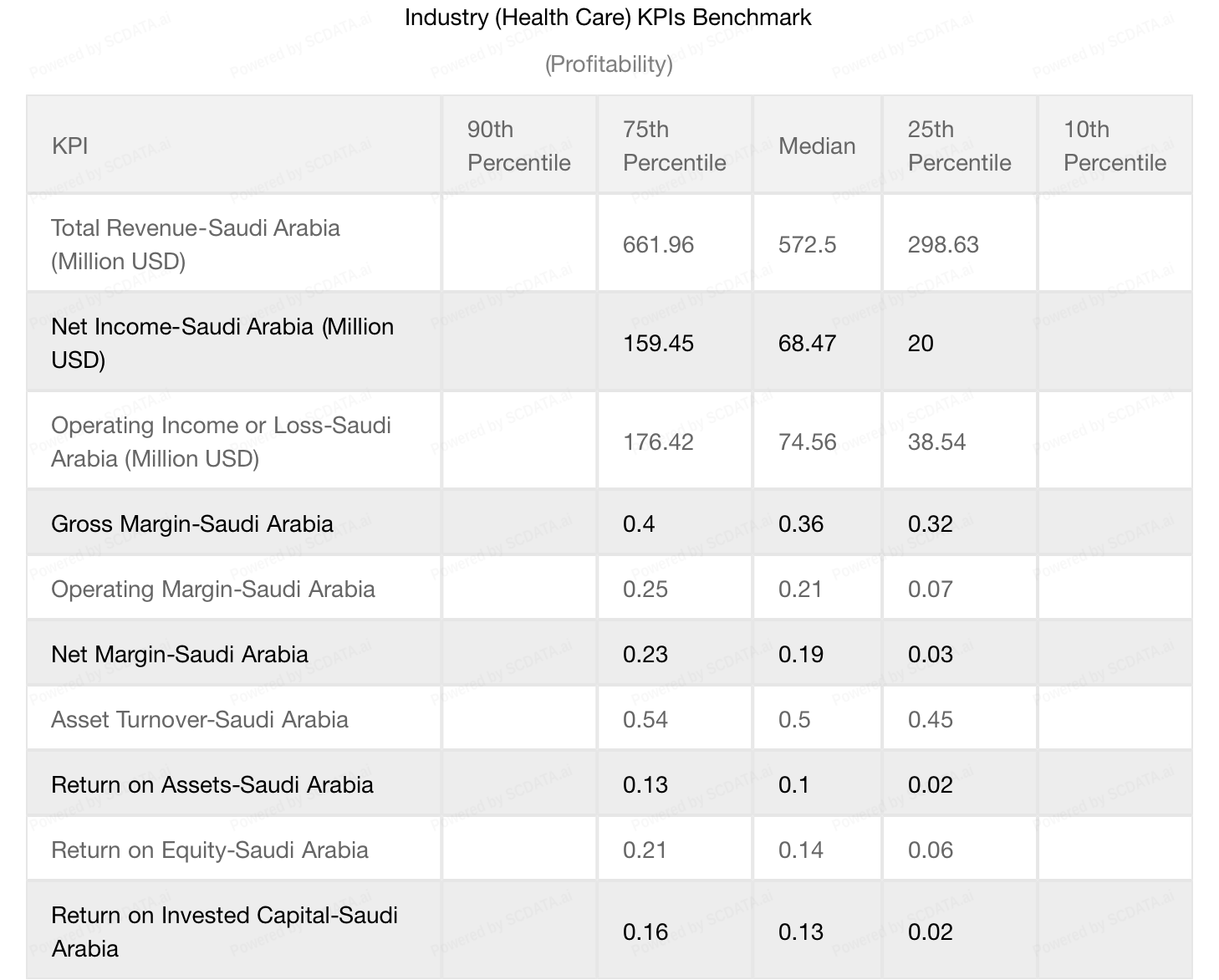Select the 90th Percentile column header
The image size is (1219, 980).
pyautogui.click(x=518, y=145)
